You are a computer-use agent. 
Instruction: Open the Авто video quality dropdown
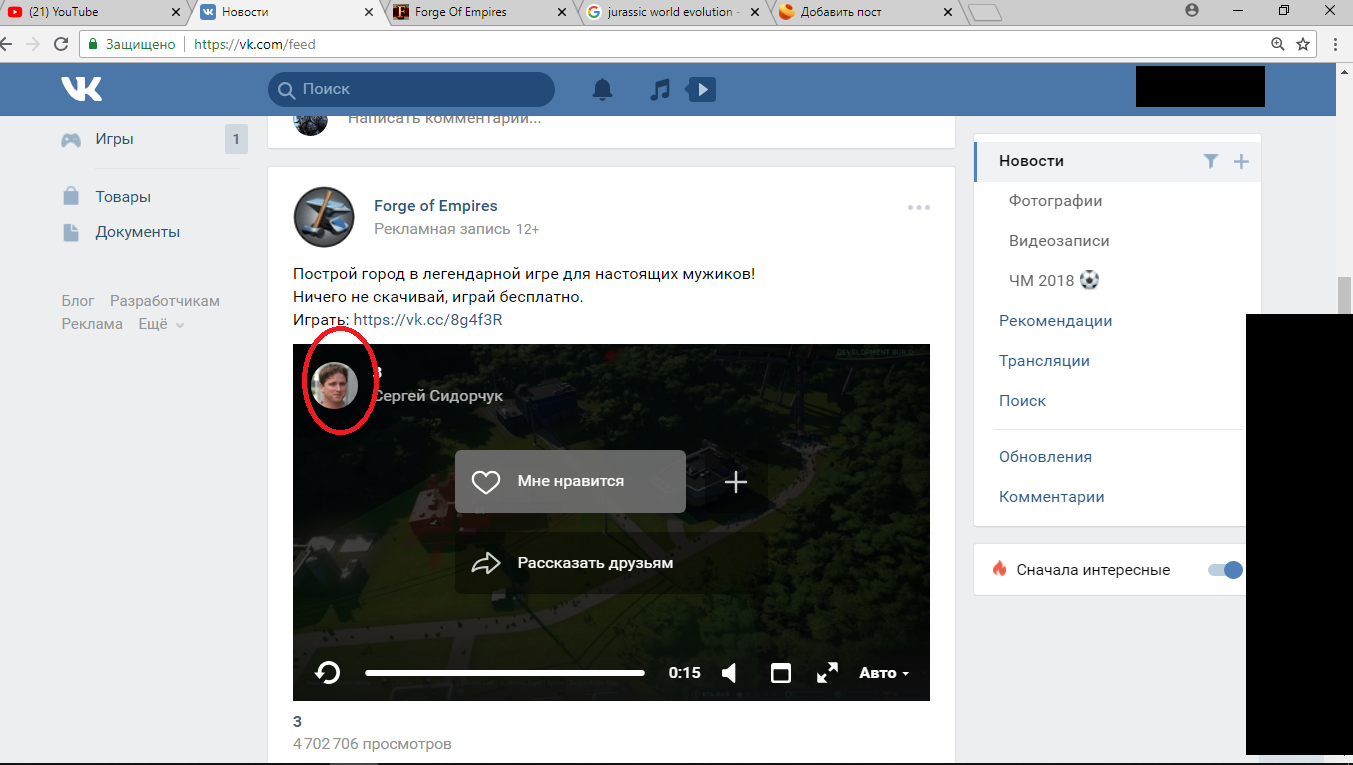[885, 673]
